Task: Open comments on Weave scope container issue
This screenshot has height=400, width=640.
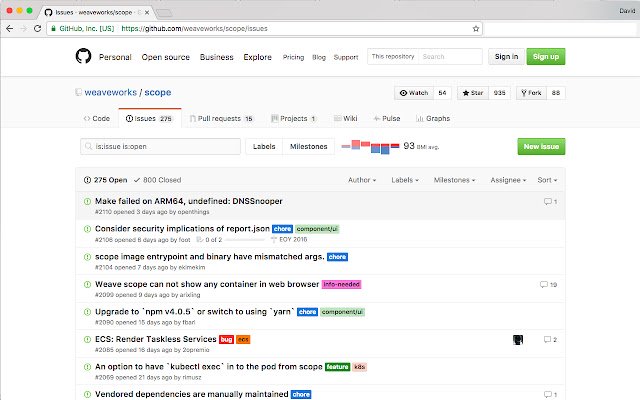Action: click(549, 284)
